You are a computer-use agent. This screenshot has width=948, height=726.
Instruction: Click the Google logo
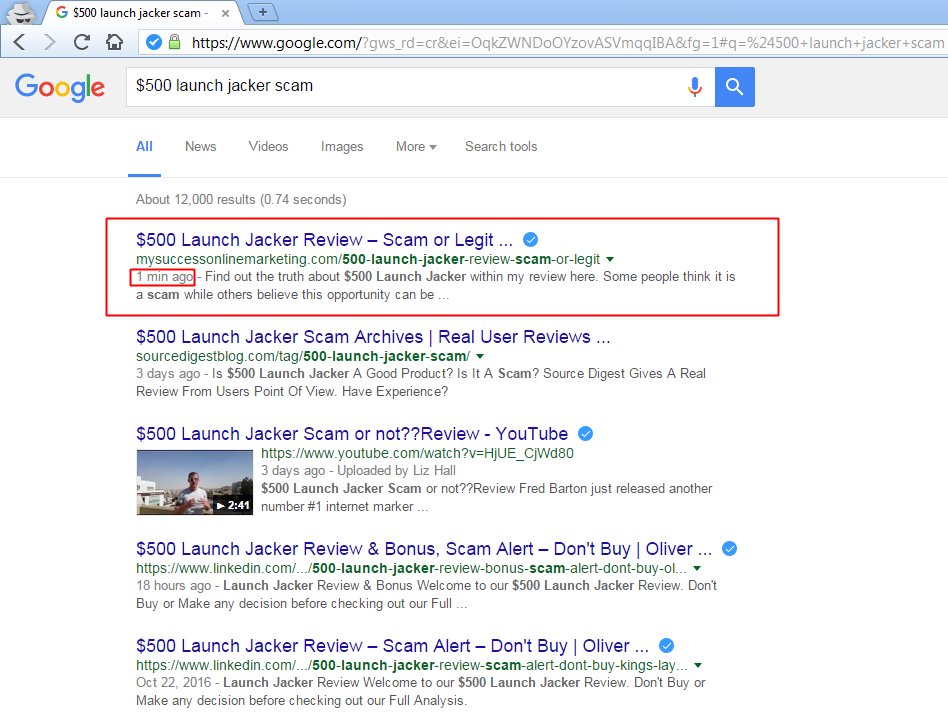(x=60, y=88)
